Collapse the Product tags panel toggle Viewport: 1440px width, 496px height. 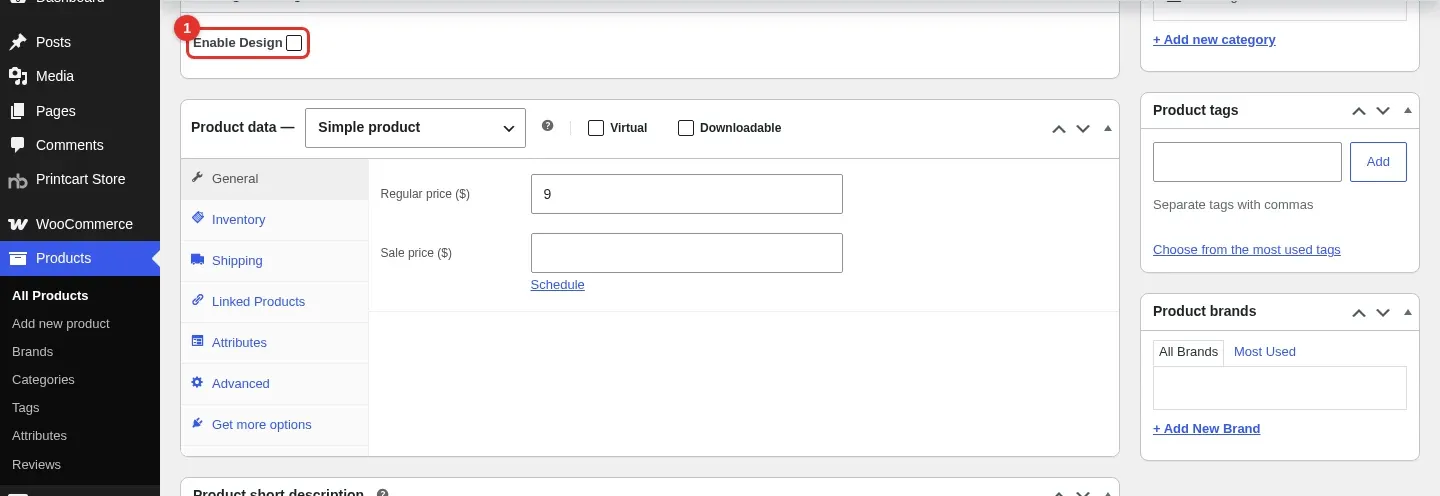[1407, 111]
